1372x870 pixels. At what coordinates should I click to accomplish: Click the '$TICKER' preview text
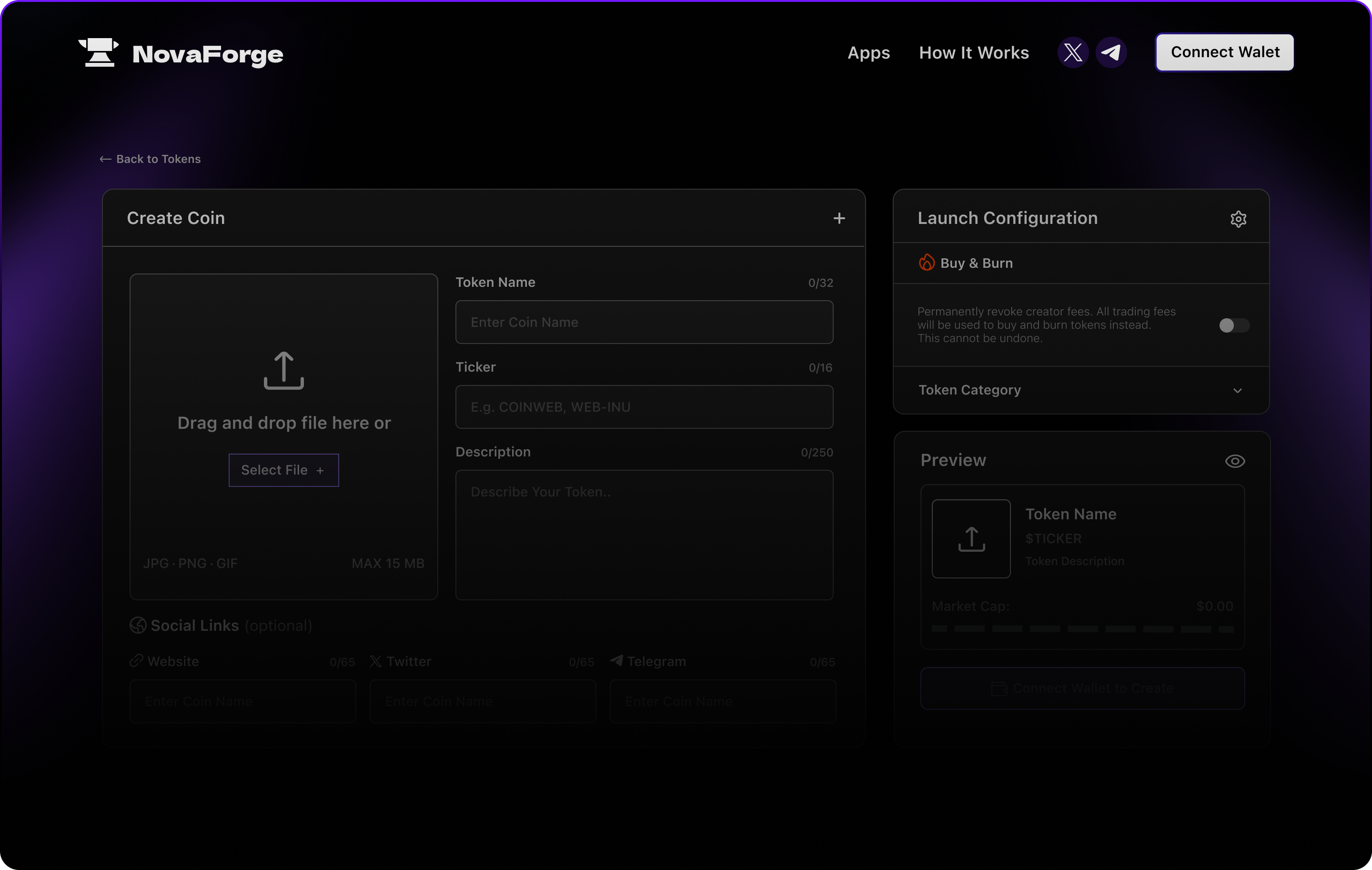[1053, 538]
